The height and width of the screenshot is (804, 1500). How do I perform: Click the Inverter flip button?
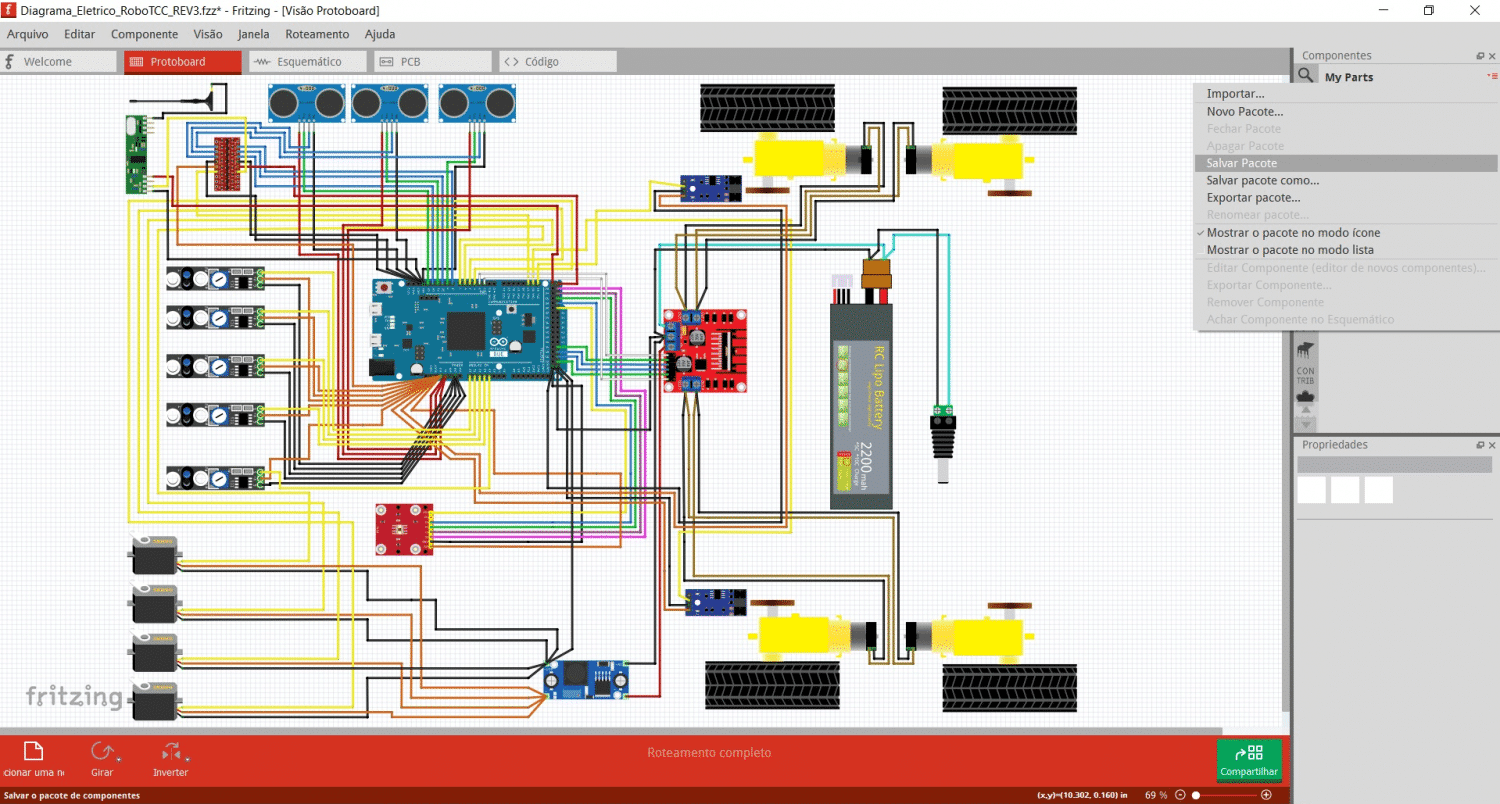(170, 757)
